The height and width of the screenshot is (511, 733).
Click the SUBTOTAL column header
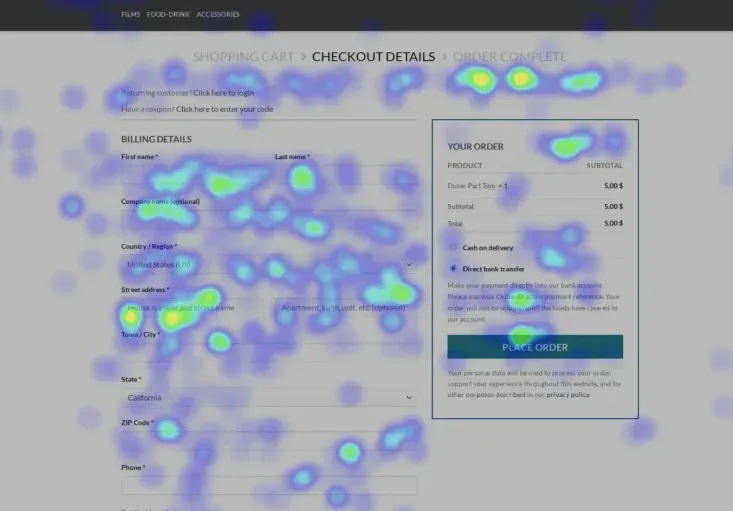point(604,166)
